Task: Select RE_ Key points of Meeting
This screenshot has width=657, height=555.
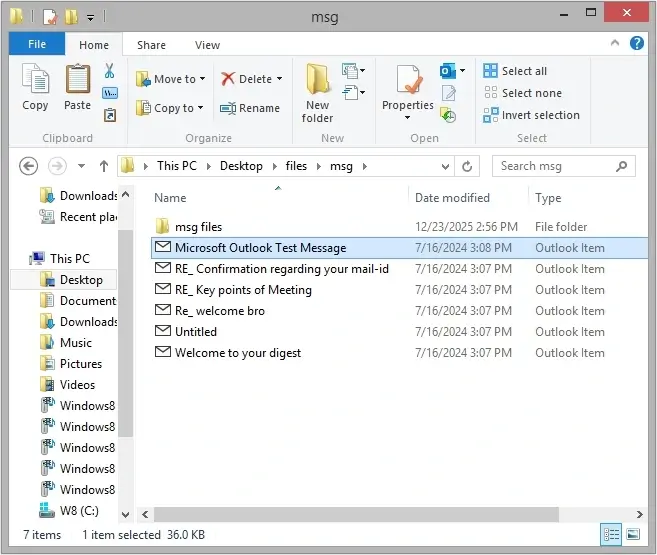Action: (399, 289)
